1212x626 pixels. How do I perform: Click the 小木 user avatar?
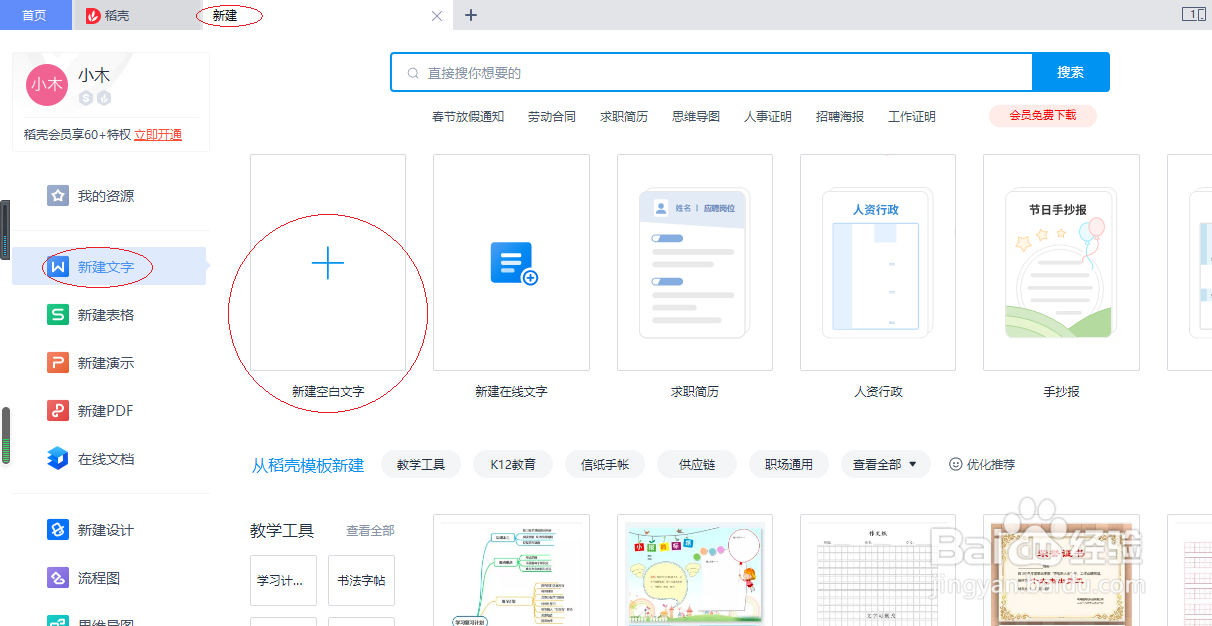click(x=46, y=84)
